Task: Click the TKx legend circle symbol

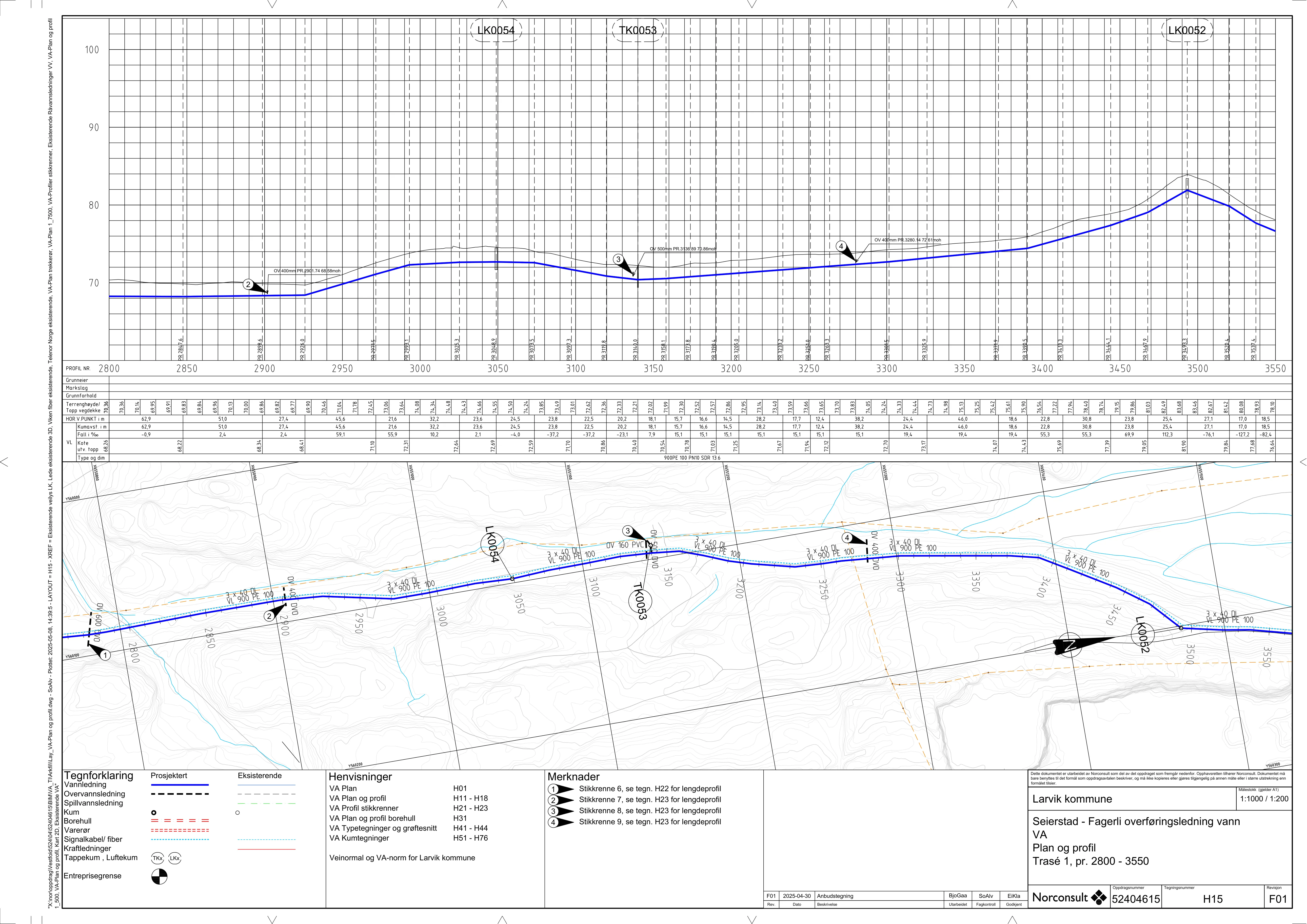Action: 158,858
